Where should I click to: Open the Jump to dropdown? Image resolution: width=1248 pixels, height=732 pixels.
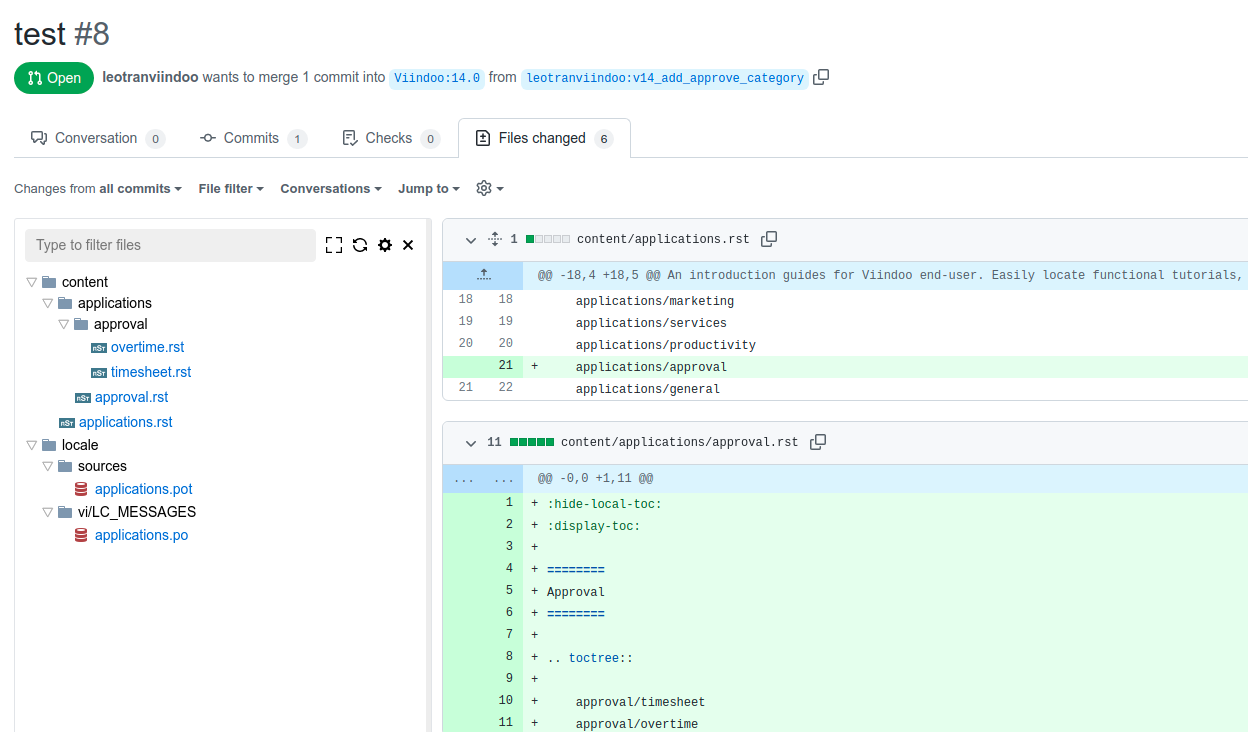click(x=428, y=188)
